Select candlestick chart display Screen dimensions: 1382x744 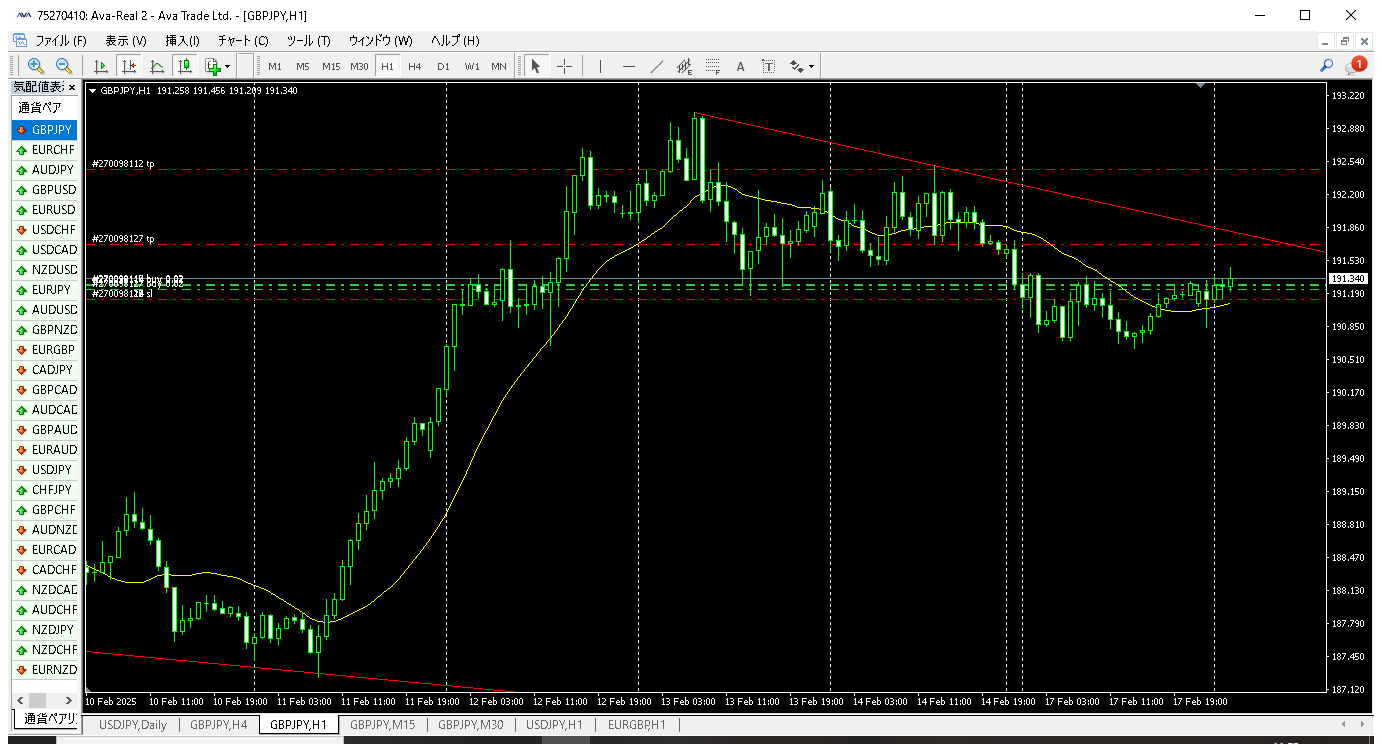click(185, 66)
